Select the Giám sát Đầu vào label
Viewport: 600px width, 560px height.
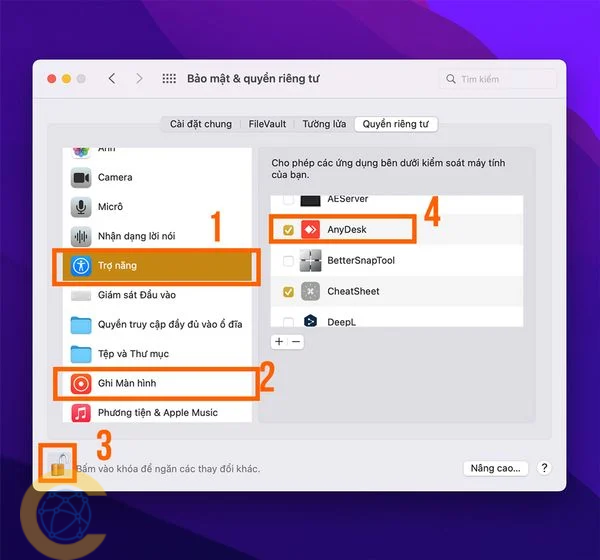point(137,295)
